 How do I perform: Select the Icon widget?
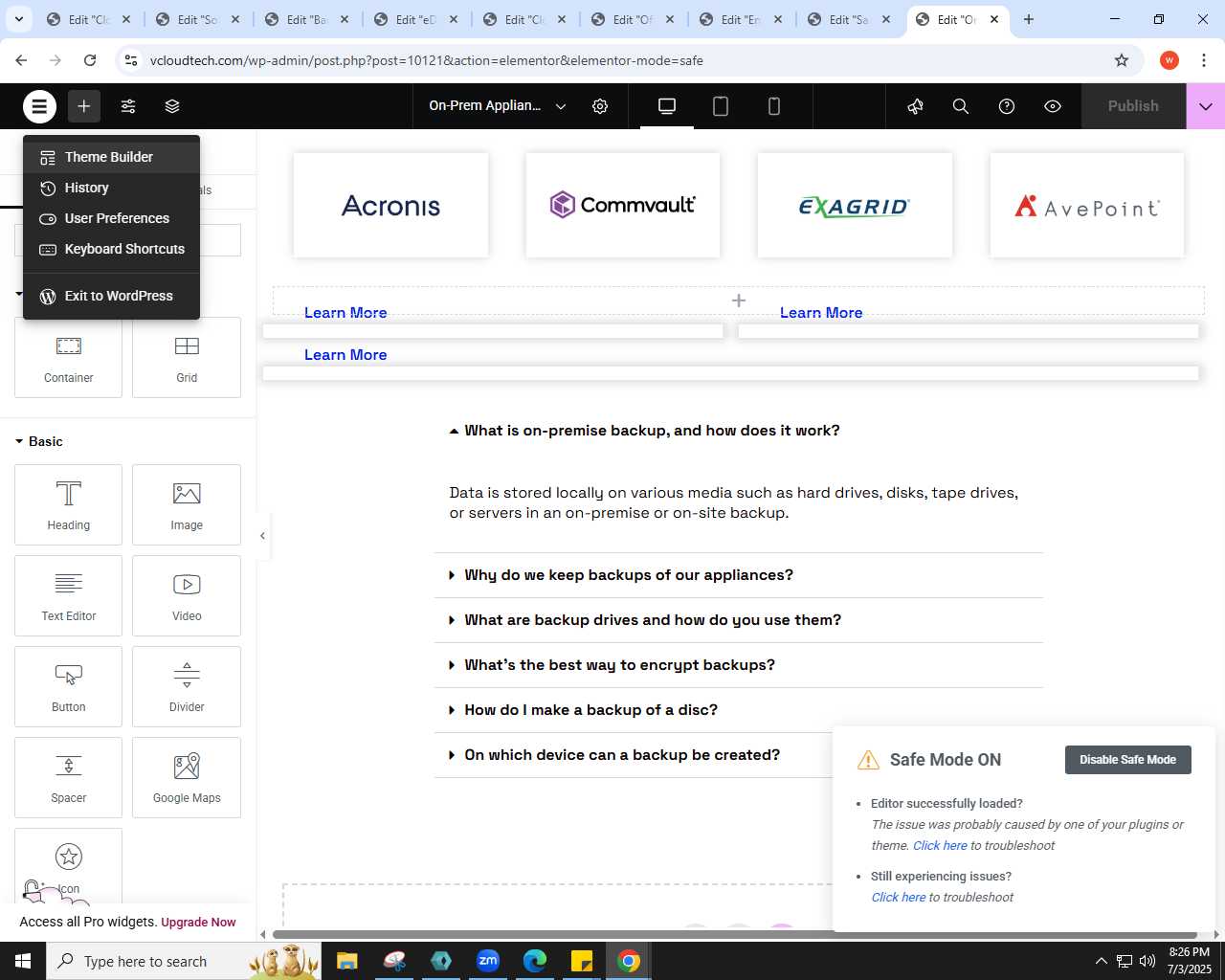point(68,866)
